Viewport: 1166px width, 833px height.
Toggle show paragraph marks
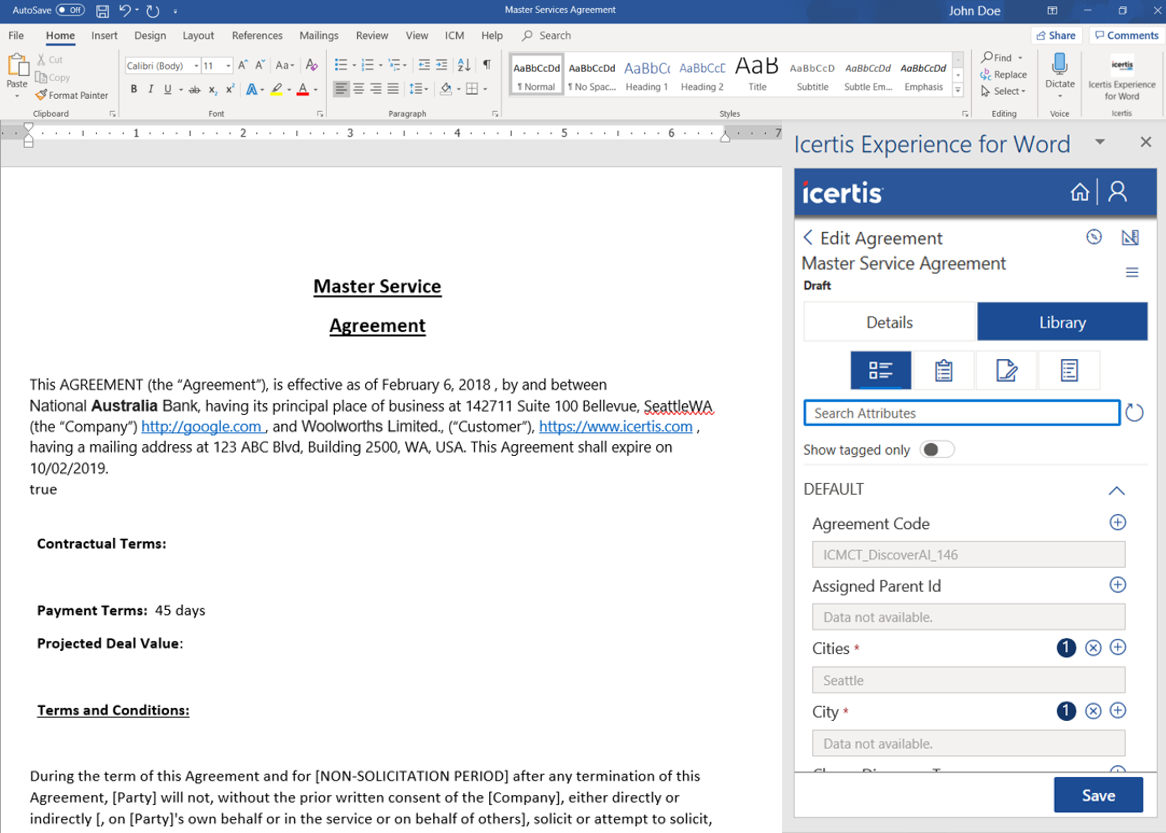coord(486,65)
